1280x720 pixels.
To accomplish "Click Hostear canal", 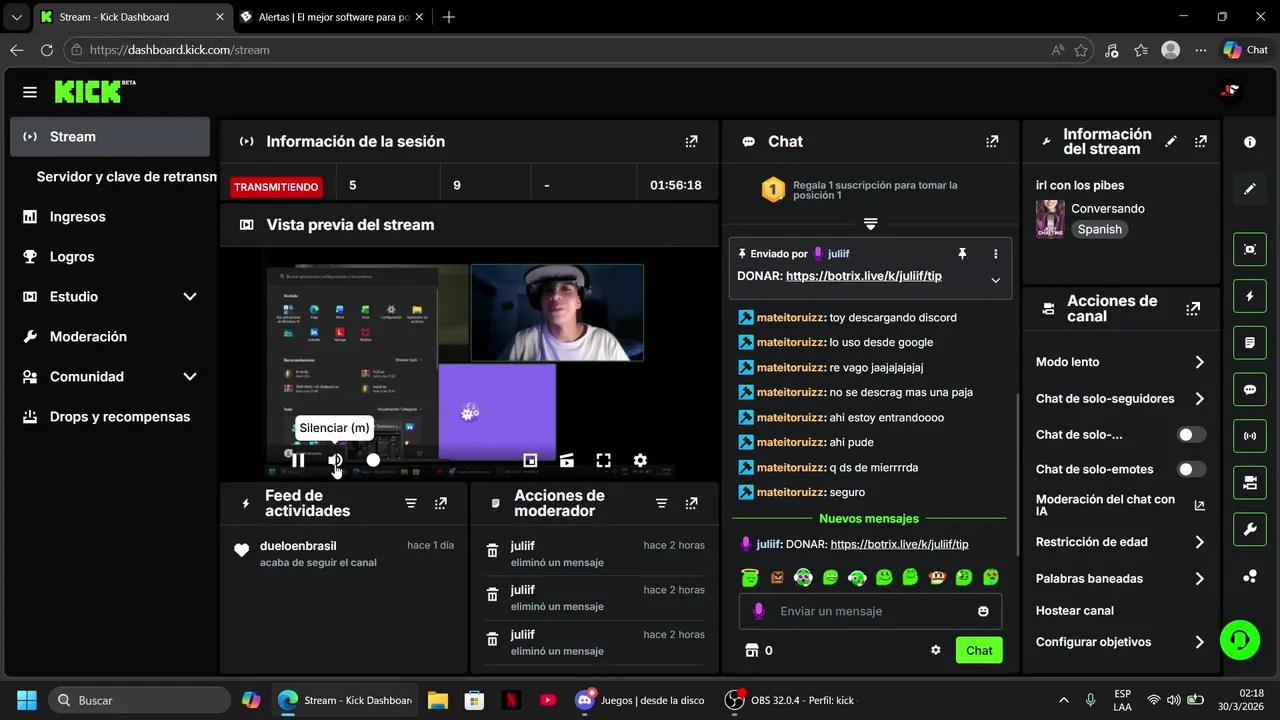I will click(1075, 610).
